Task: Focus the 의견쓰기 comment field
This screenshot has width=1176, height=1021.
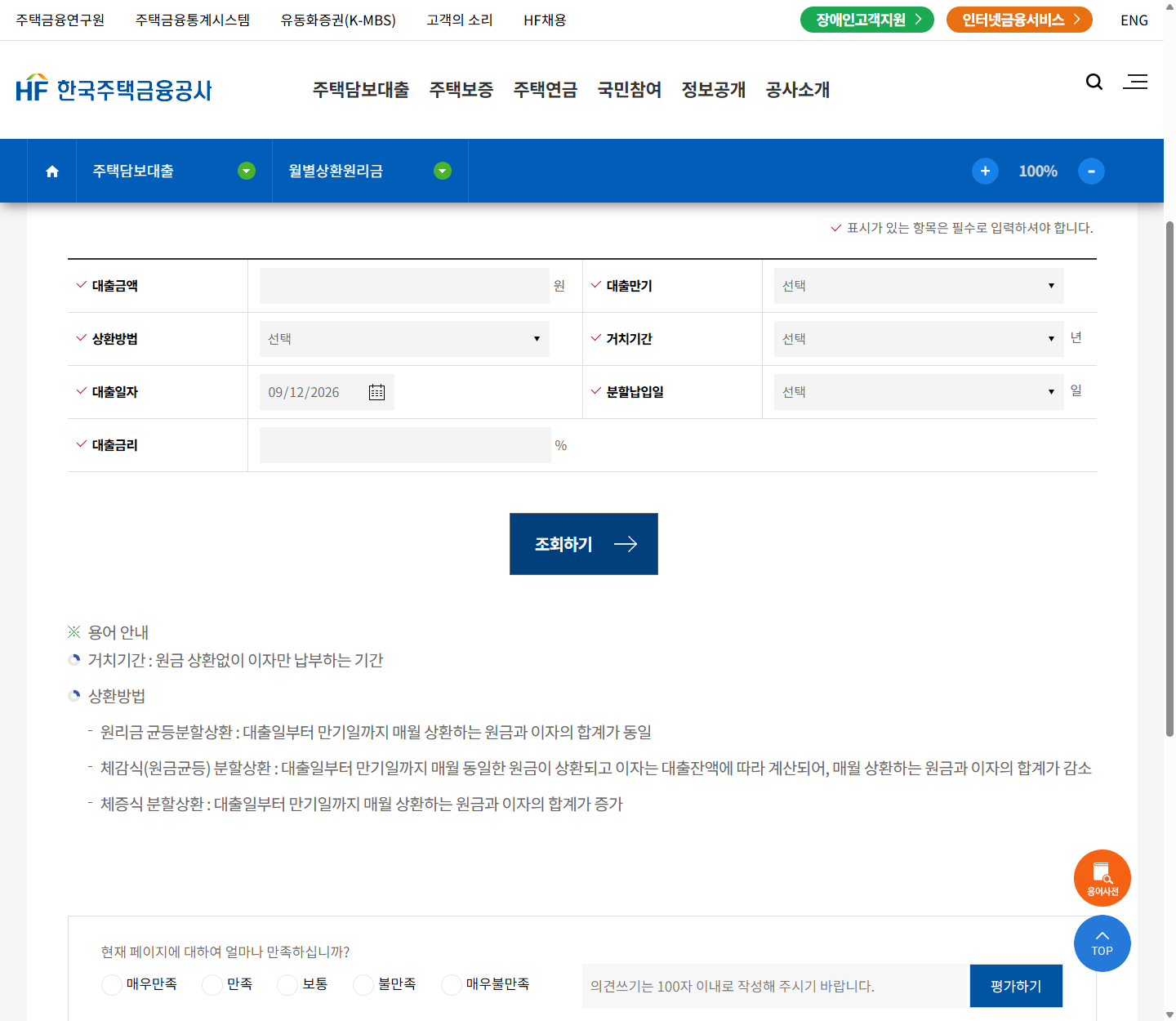Action: (776, 986)
